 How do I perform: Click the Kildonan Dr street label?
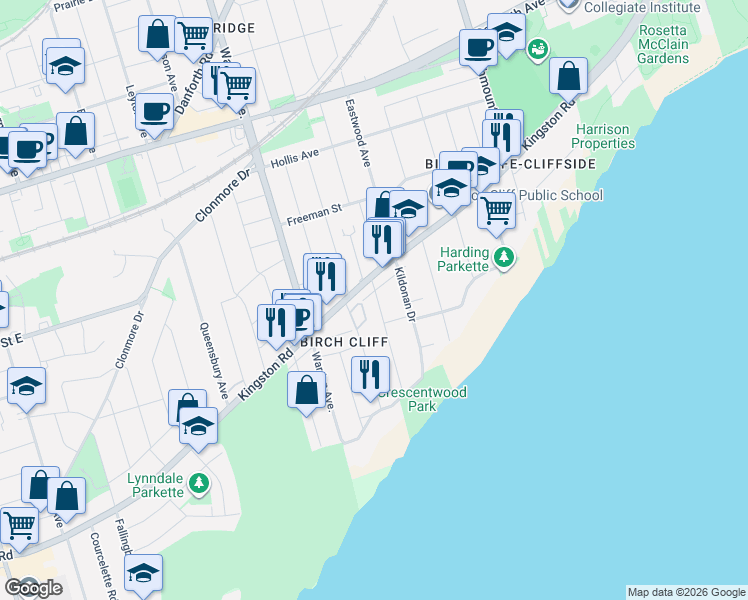click(x=405, y=294)
